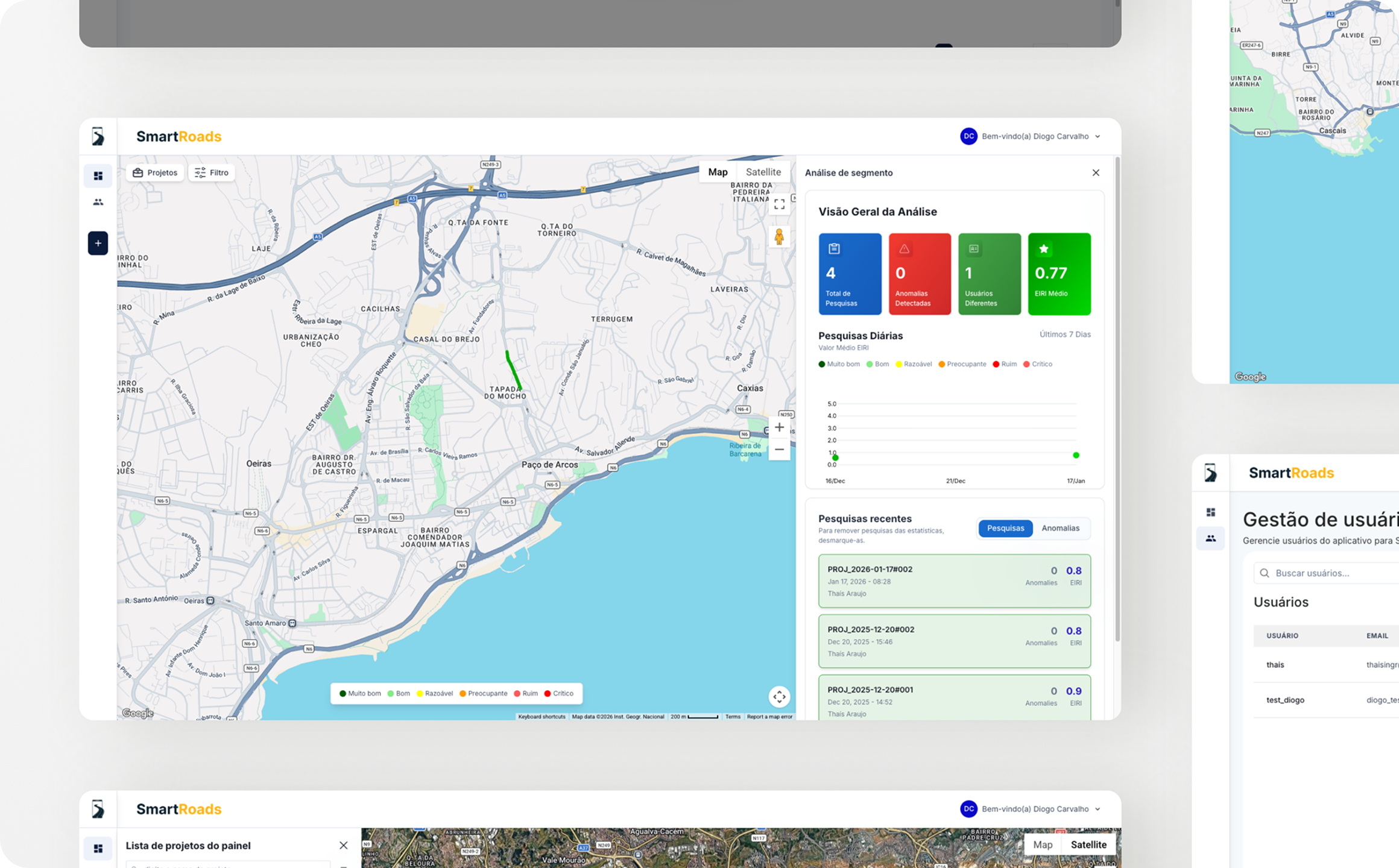The width and height of the screenshot is (1399, 868).
Task: Click the "Preocupante" entry in the map legend
Action: pyautogui.click(x=483, y=693)
